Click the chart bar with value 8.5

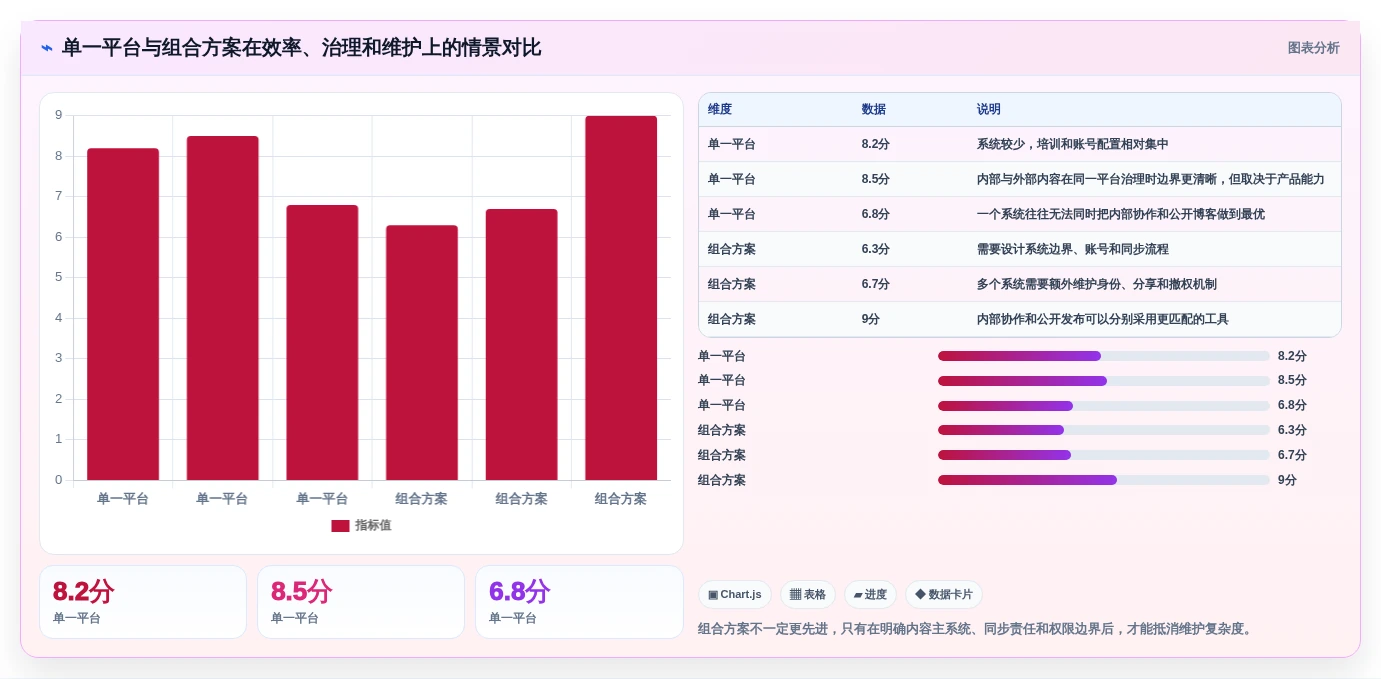[x=222, y=308]
